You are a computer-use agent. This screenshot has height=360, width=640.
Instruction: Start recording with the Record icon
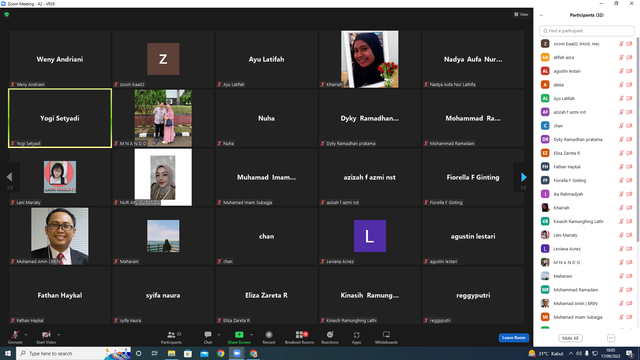pos(269,335)
